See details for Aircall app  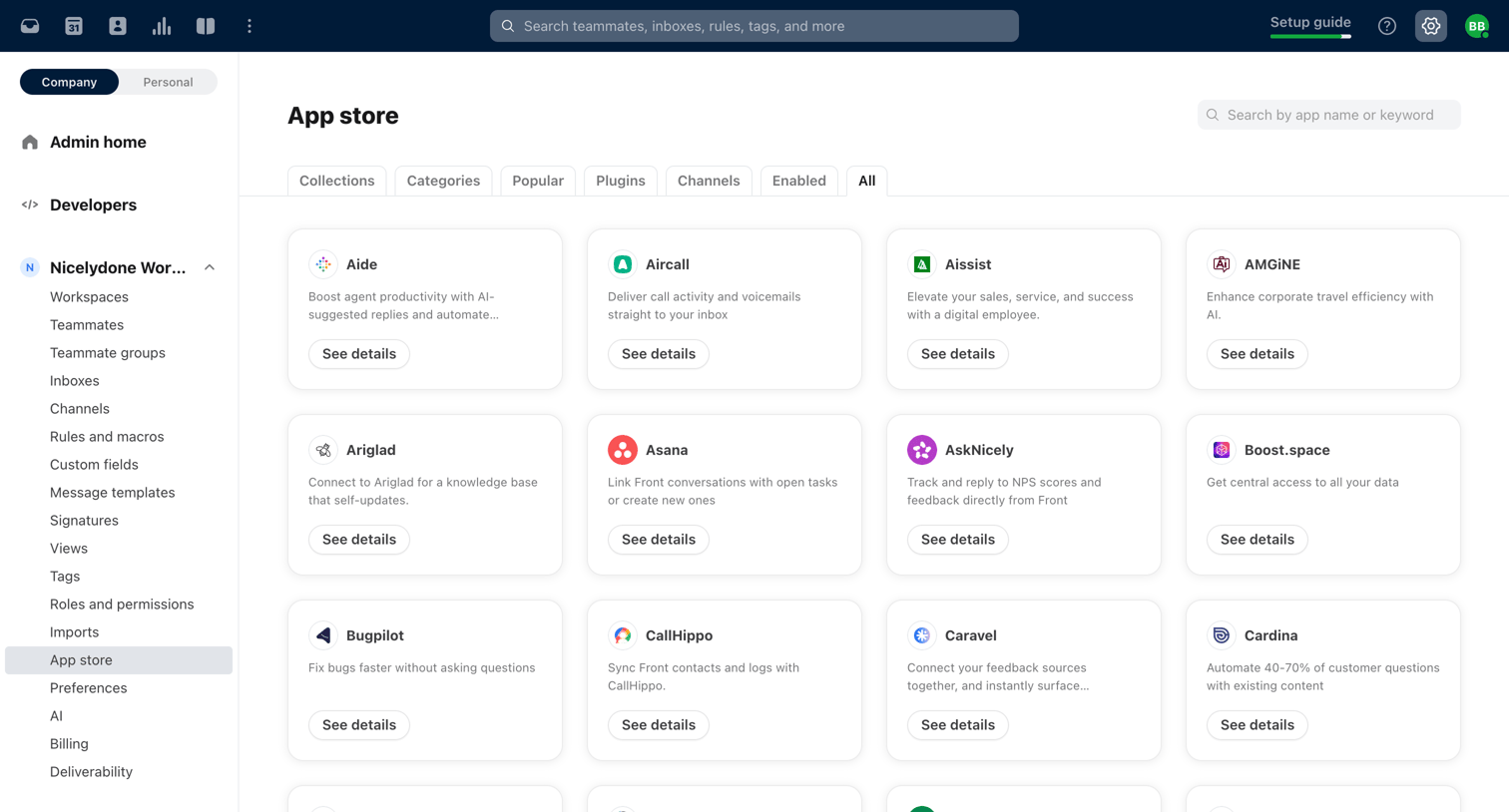click(x=659, y=354)
